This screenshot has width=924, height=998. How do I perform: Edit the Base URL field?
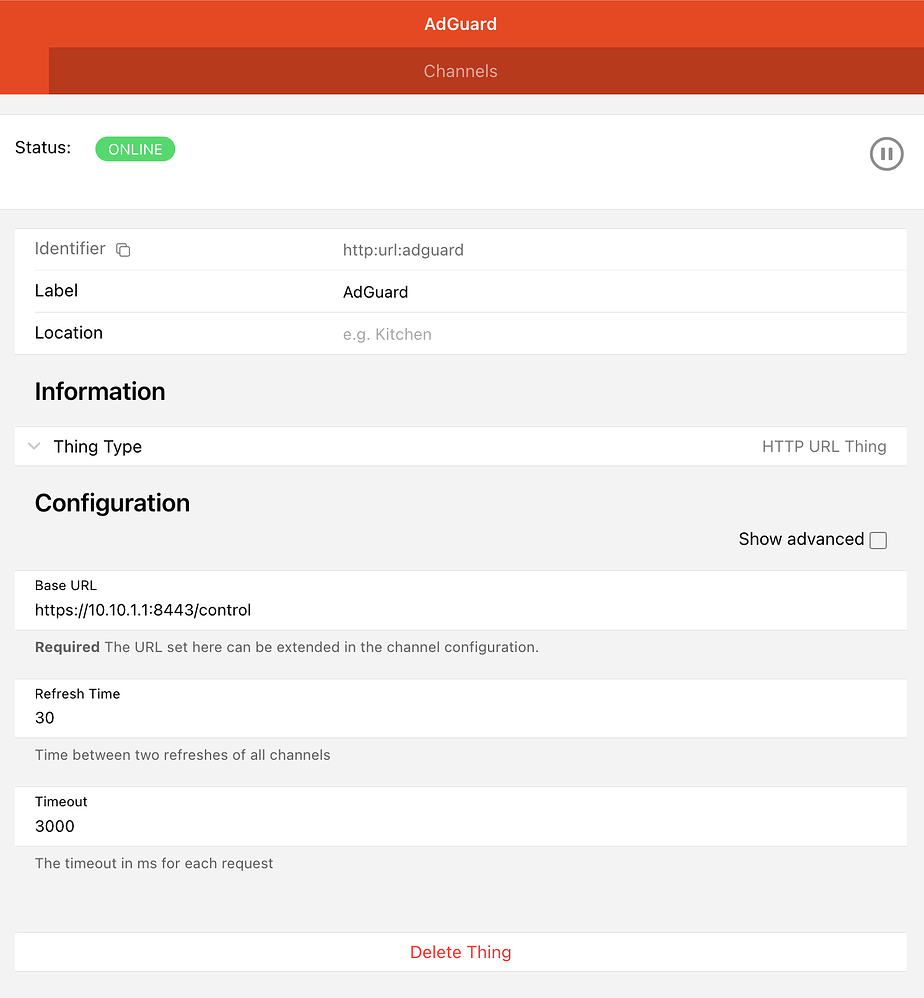[143, 610]
